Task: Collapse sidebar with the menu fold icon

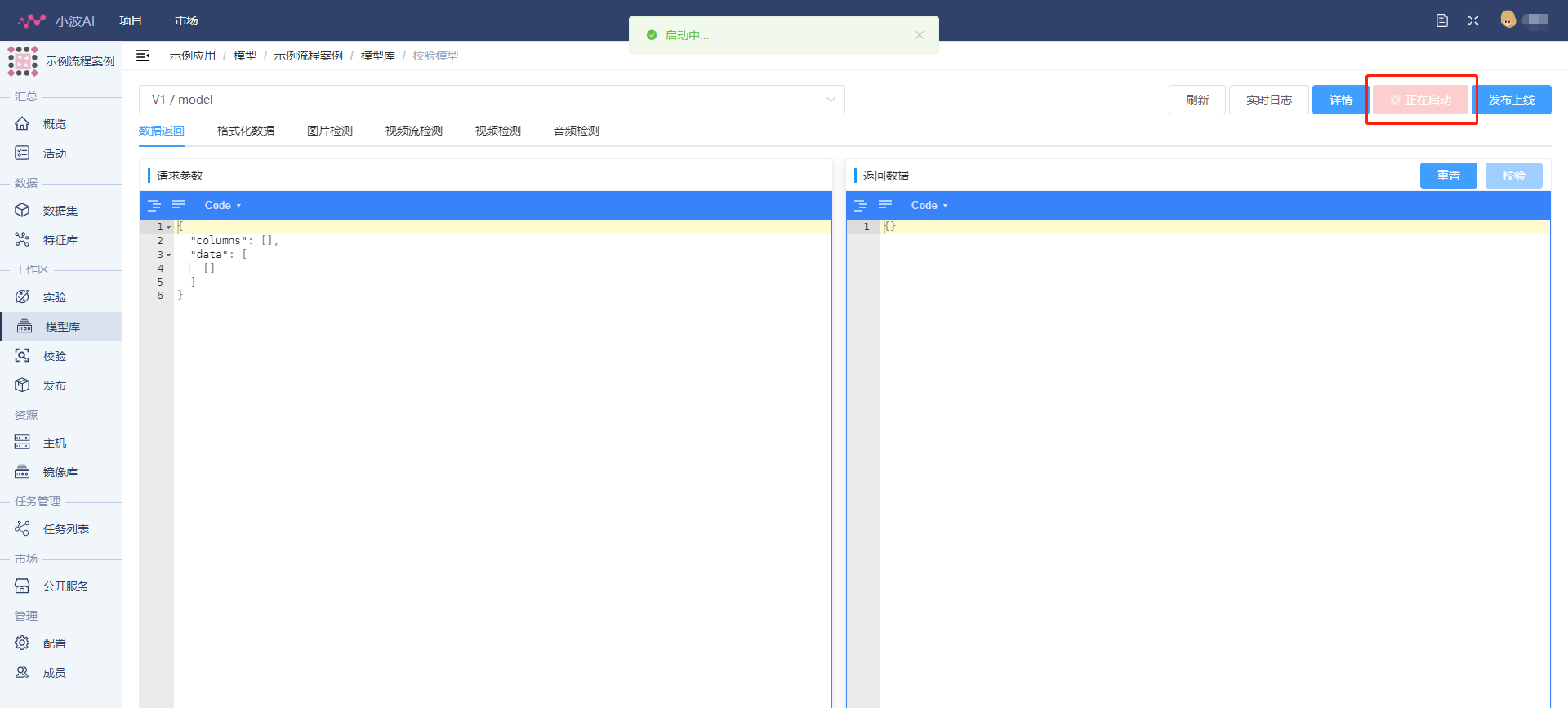Action: (143, 56)
